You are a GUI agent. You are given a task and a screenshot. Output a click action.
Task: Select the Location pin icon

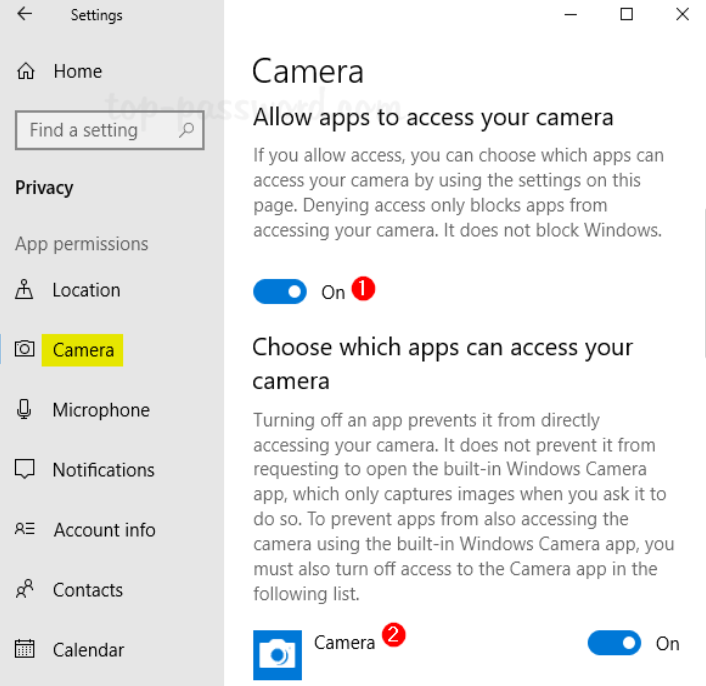pyautogui.click(x=24, y=289)
